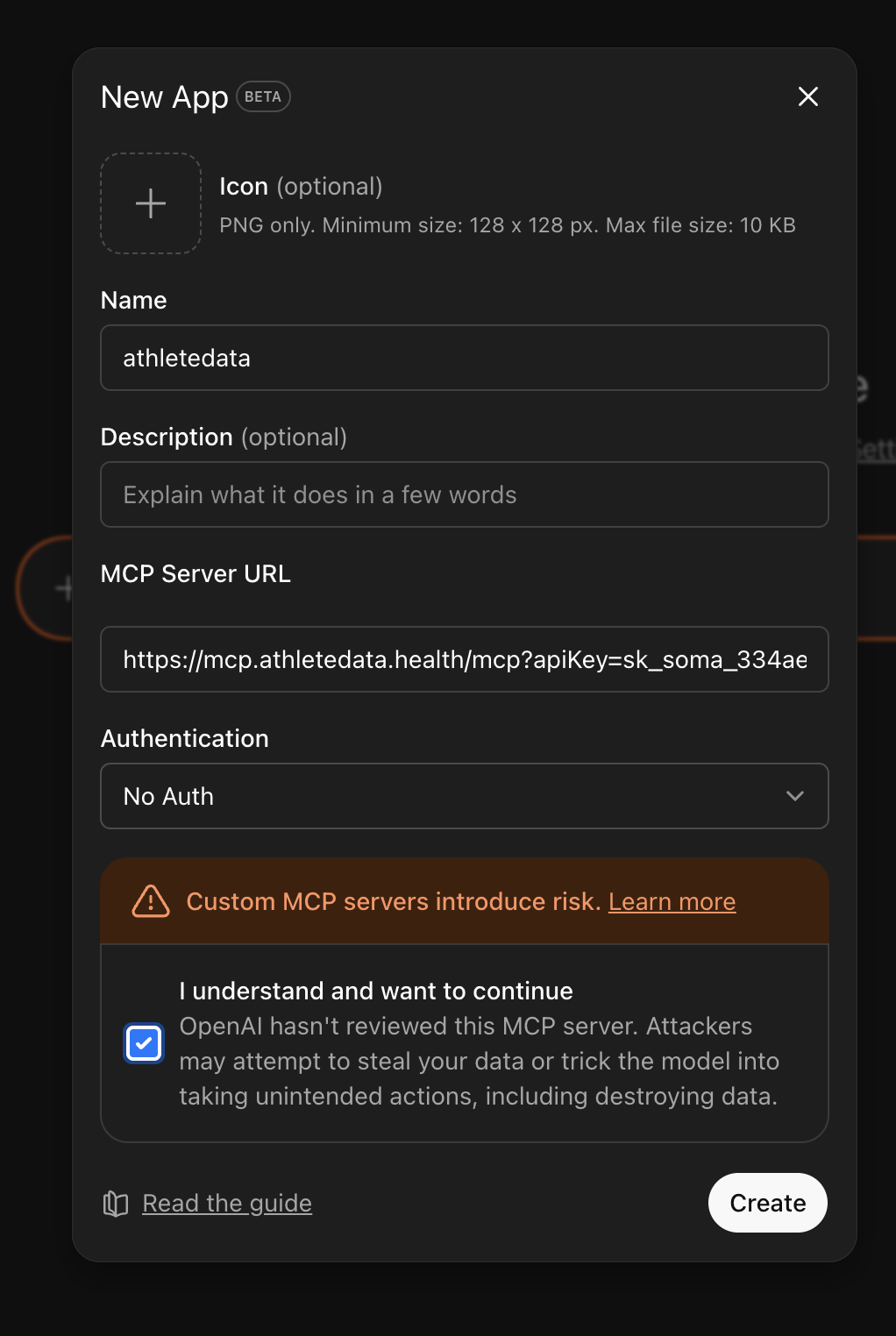Click the BETA badge next to the title

263,96
